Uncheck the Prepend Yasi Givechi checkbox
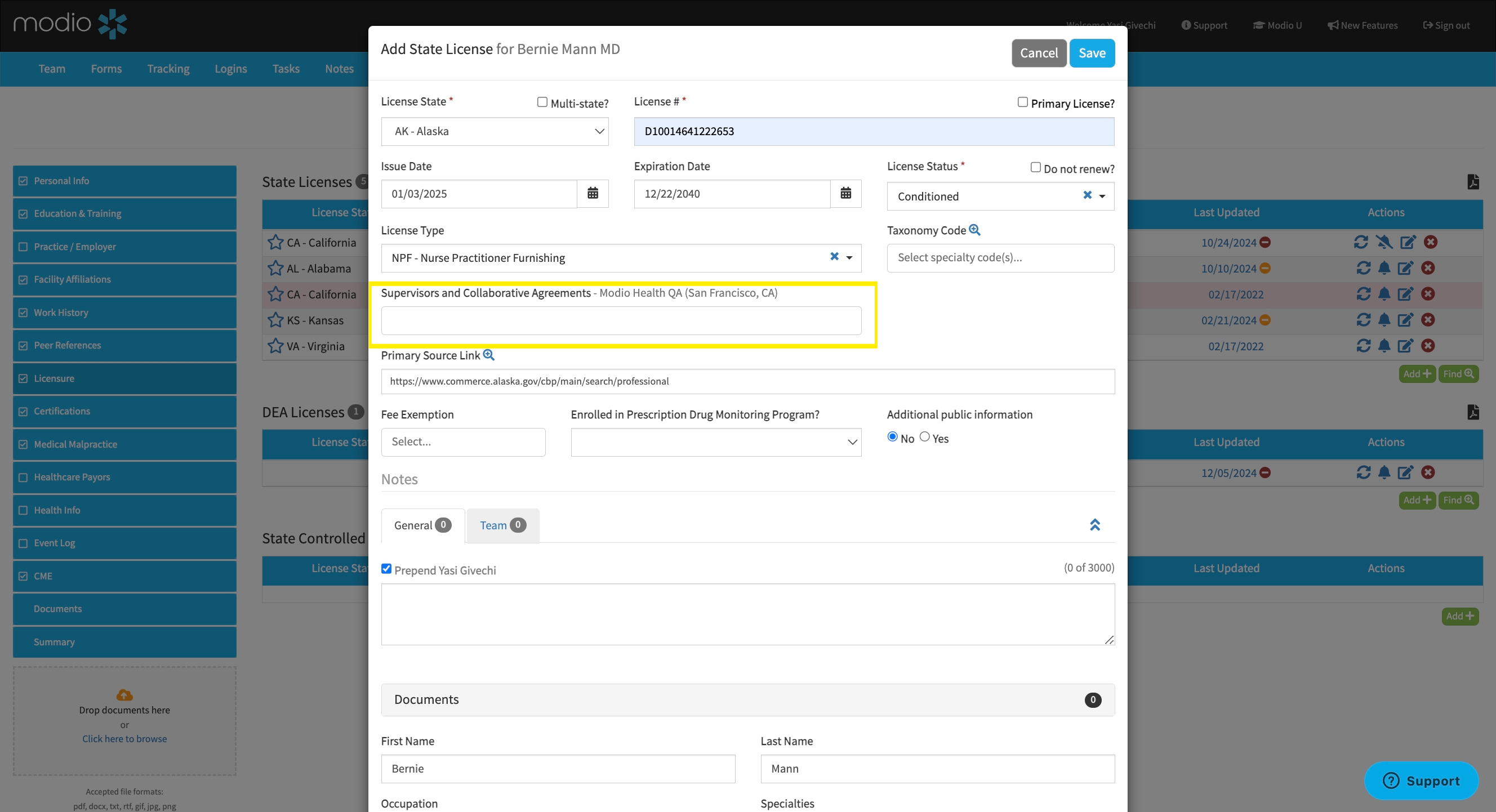Image resolution: width=1496 pixels, height=812 pixels. click(x=386, y=569)
